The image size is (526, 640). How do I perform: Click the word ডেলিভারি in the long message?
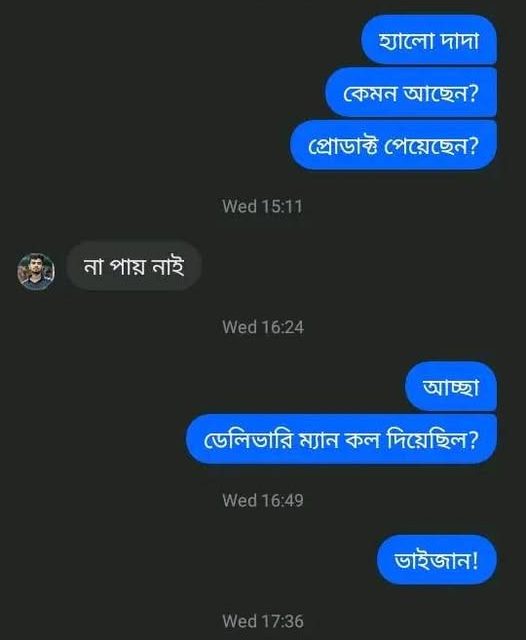tap(248, 440)
